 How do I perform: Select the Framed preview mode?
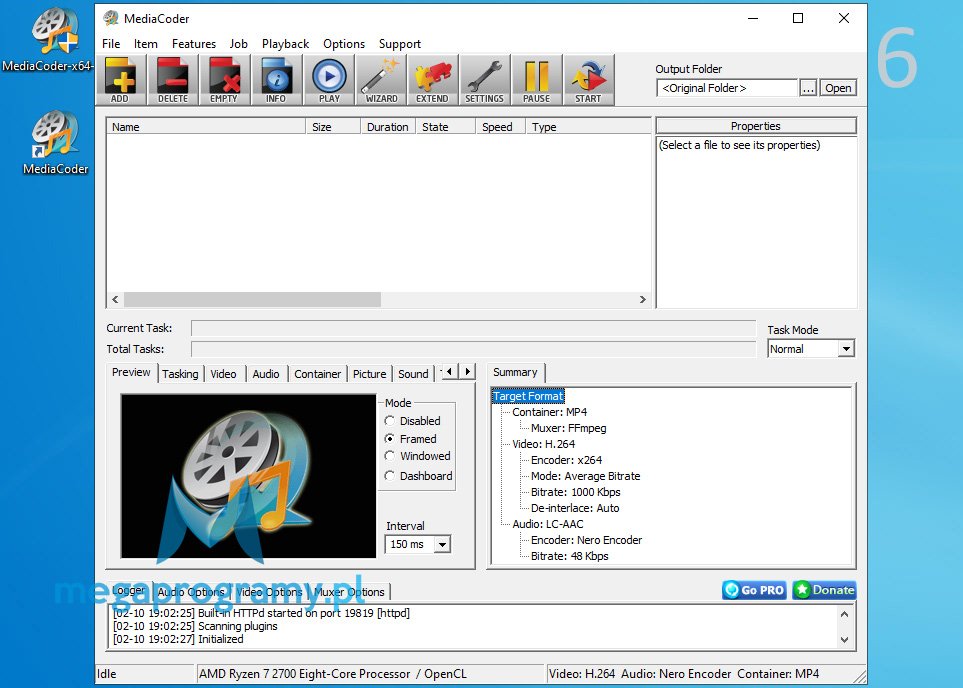coord(410,439)
